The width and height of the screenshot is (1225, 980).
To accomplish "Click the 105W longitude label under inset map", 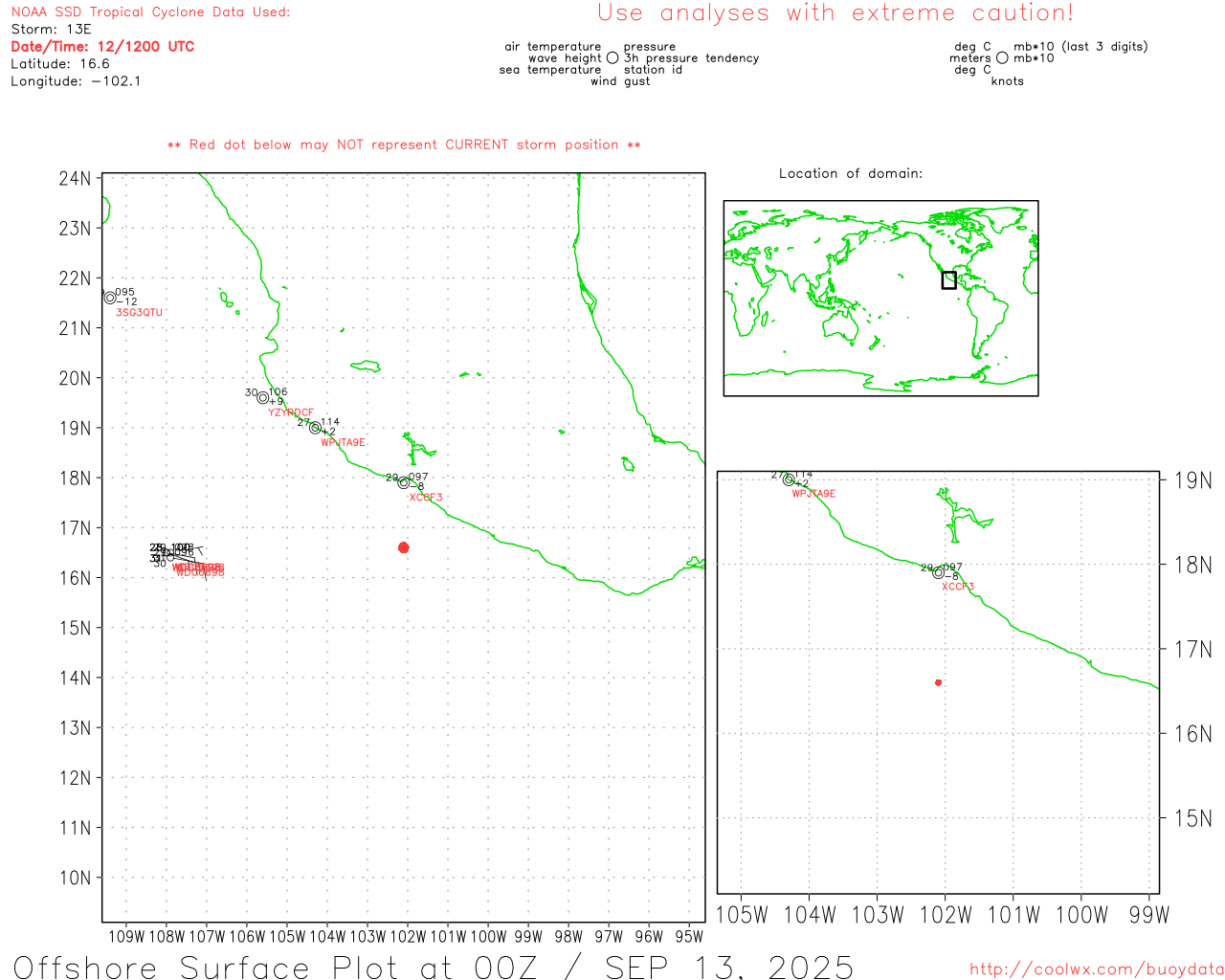I will [x=742, y=915].
